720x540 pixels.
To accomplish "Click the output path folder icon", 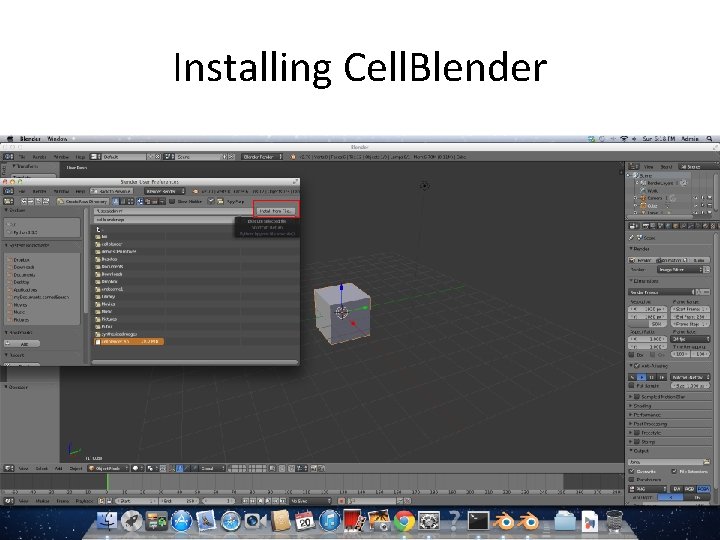I will tap(707, 461).
